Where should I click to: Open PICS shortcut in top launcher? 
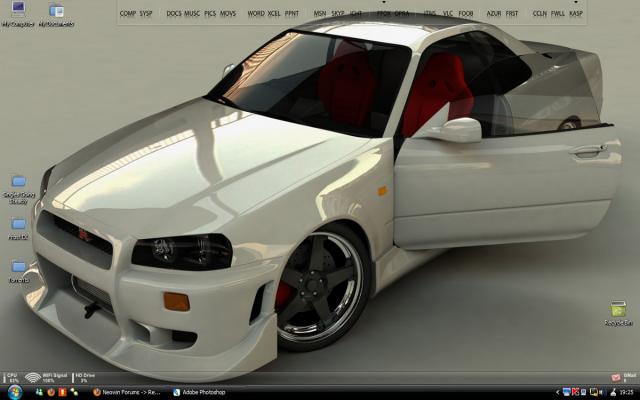click(210, 13)
